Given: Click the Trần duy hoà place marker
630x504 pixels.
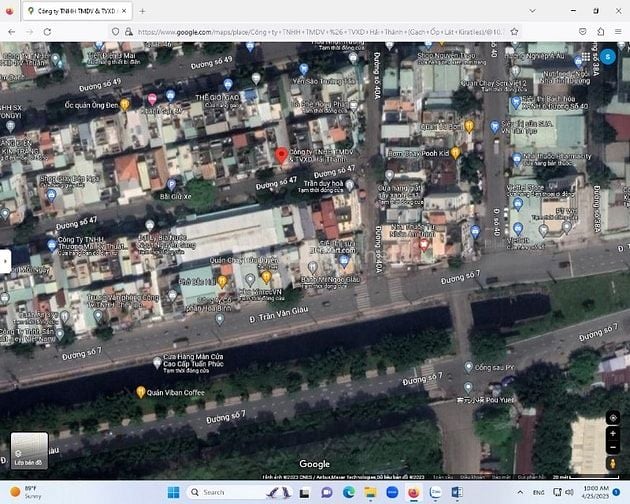Looking at the screenshot, I should click(x=350, y=185).
